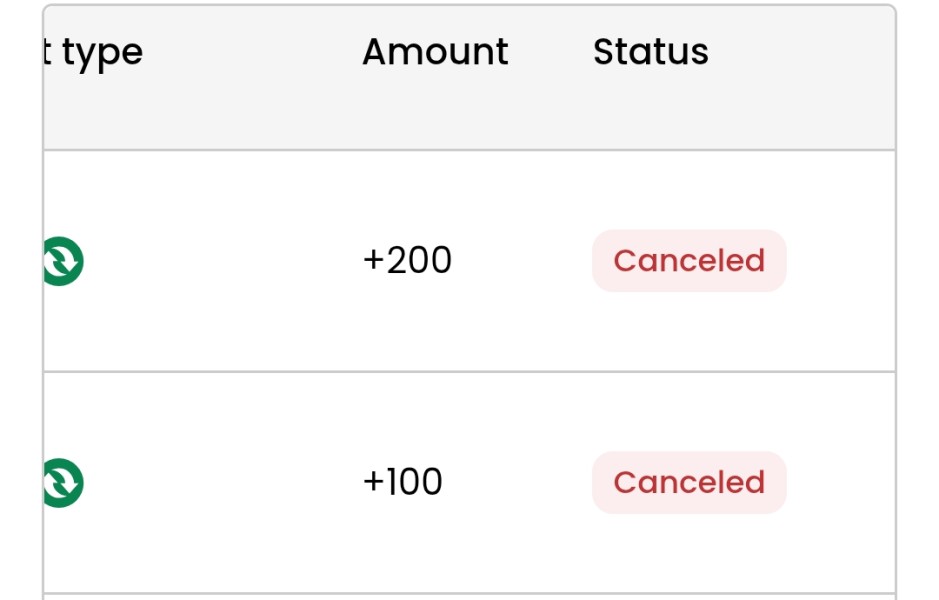Select the +200 amount value
This screenshot has height=600, width=939.
coord(407,261)
